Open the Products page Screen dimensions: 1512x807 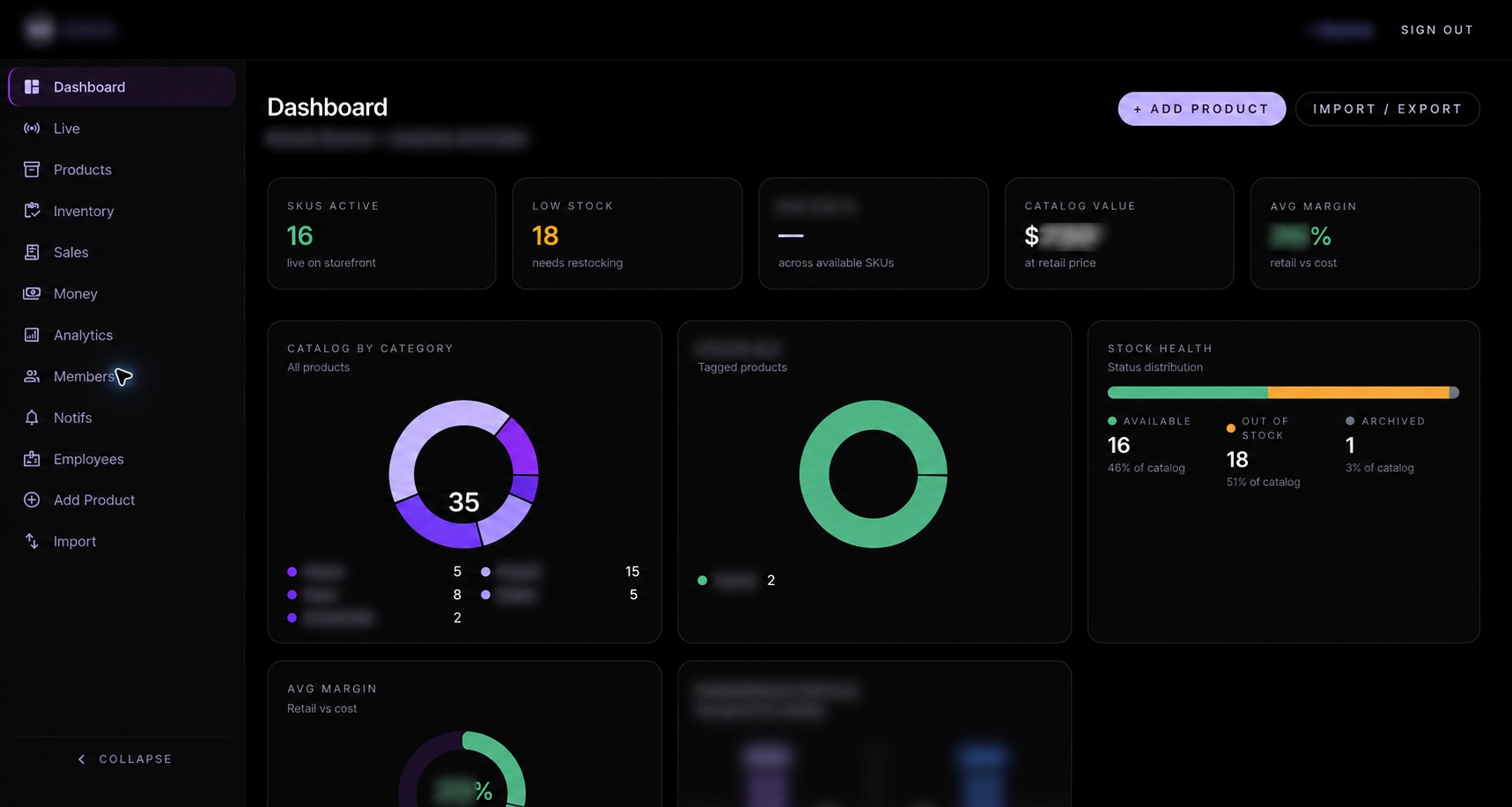(122, 169)
